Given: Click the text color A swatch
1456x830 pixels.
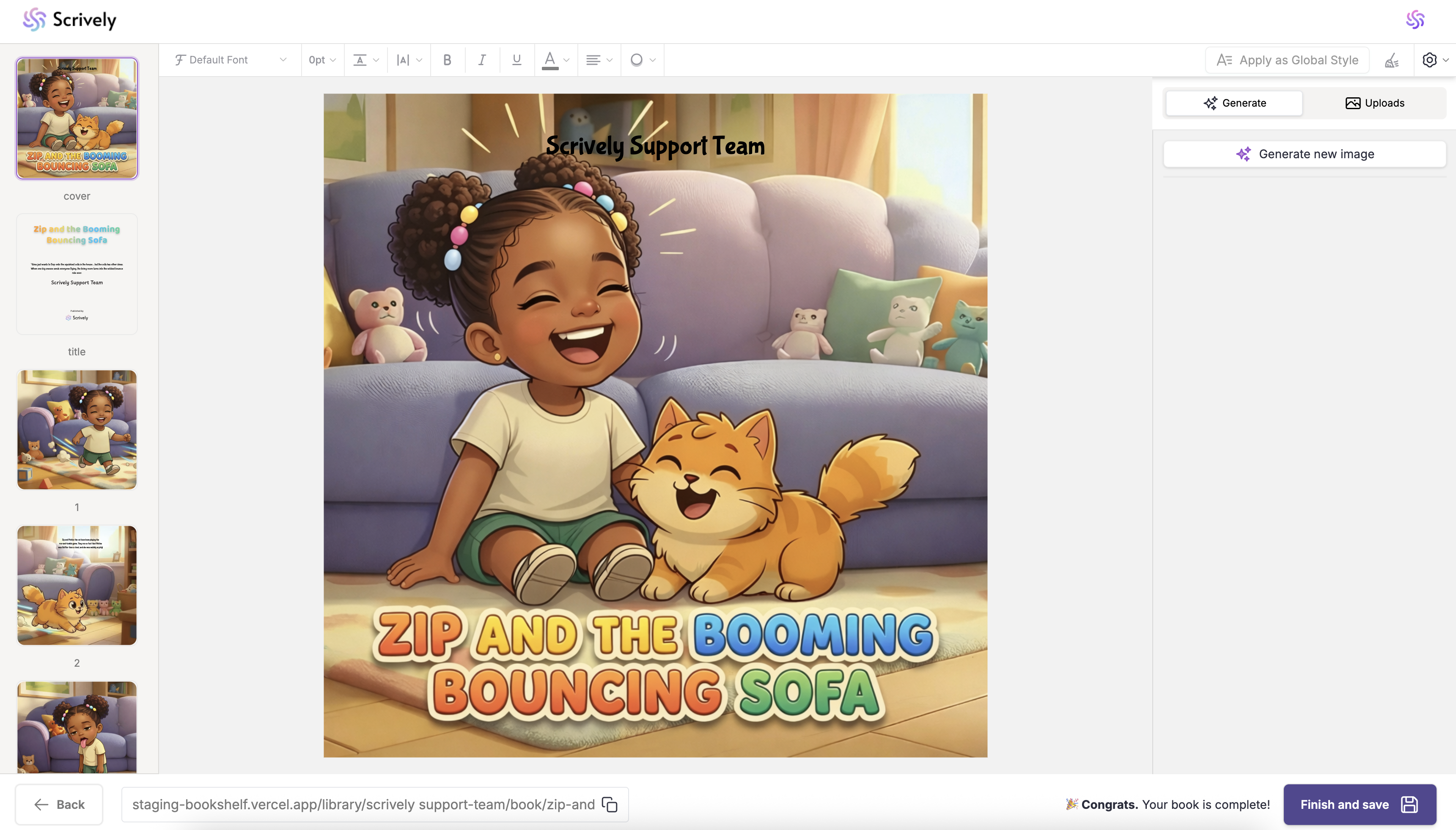Looking at the screenshot, I should pyautogui.click(x=549, y=60).
